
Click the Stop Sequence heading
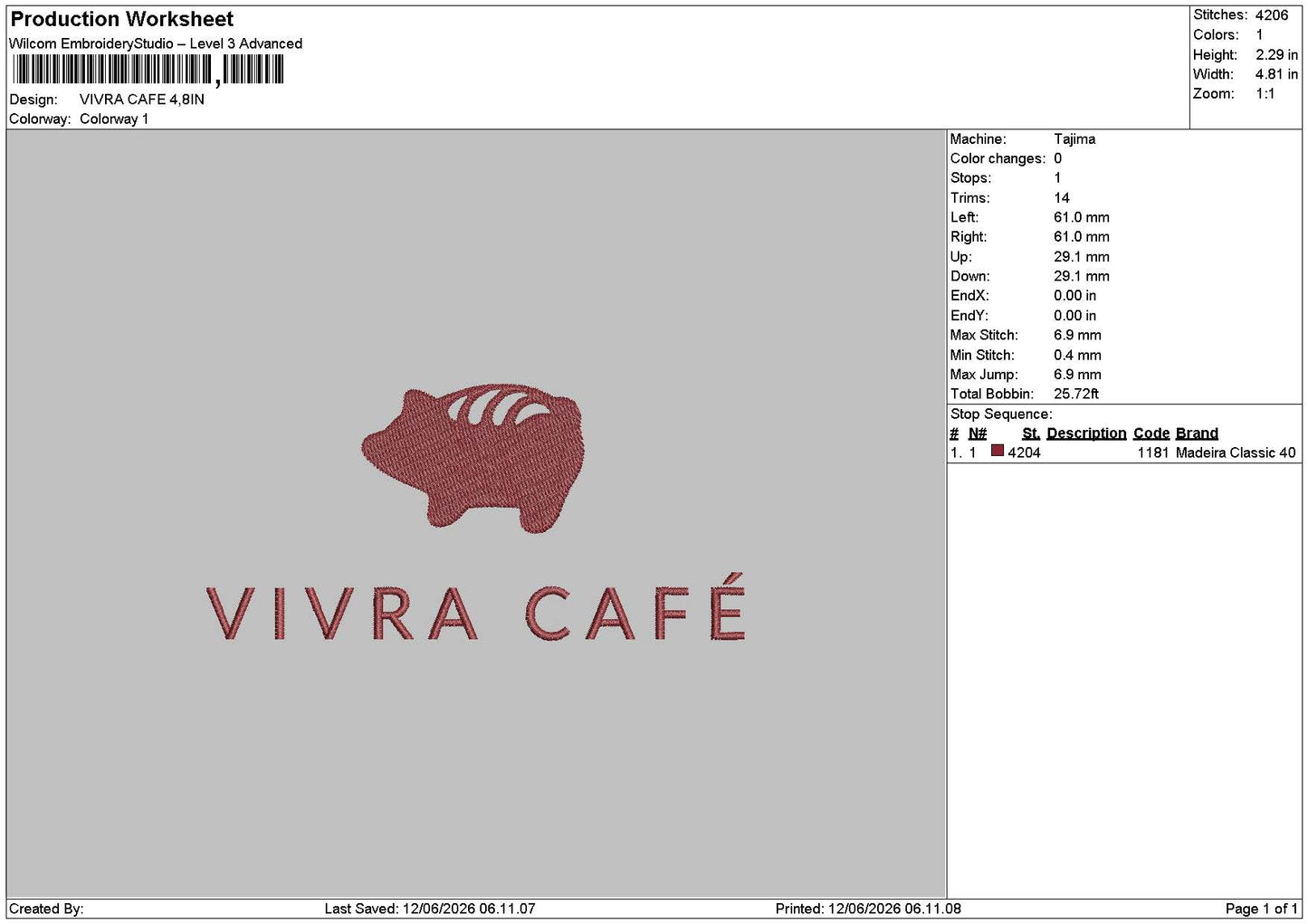pos(1001,414)
